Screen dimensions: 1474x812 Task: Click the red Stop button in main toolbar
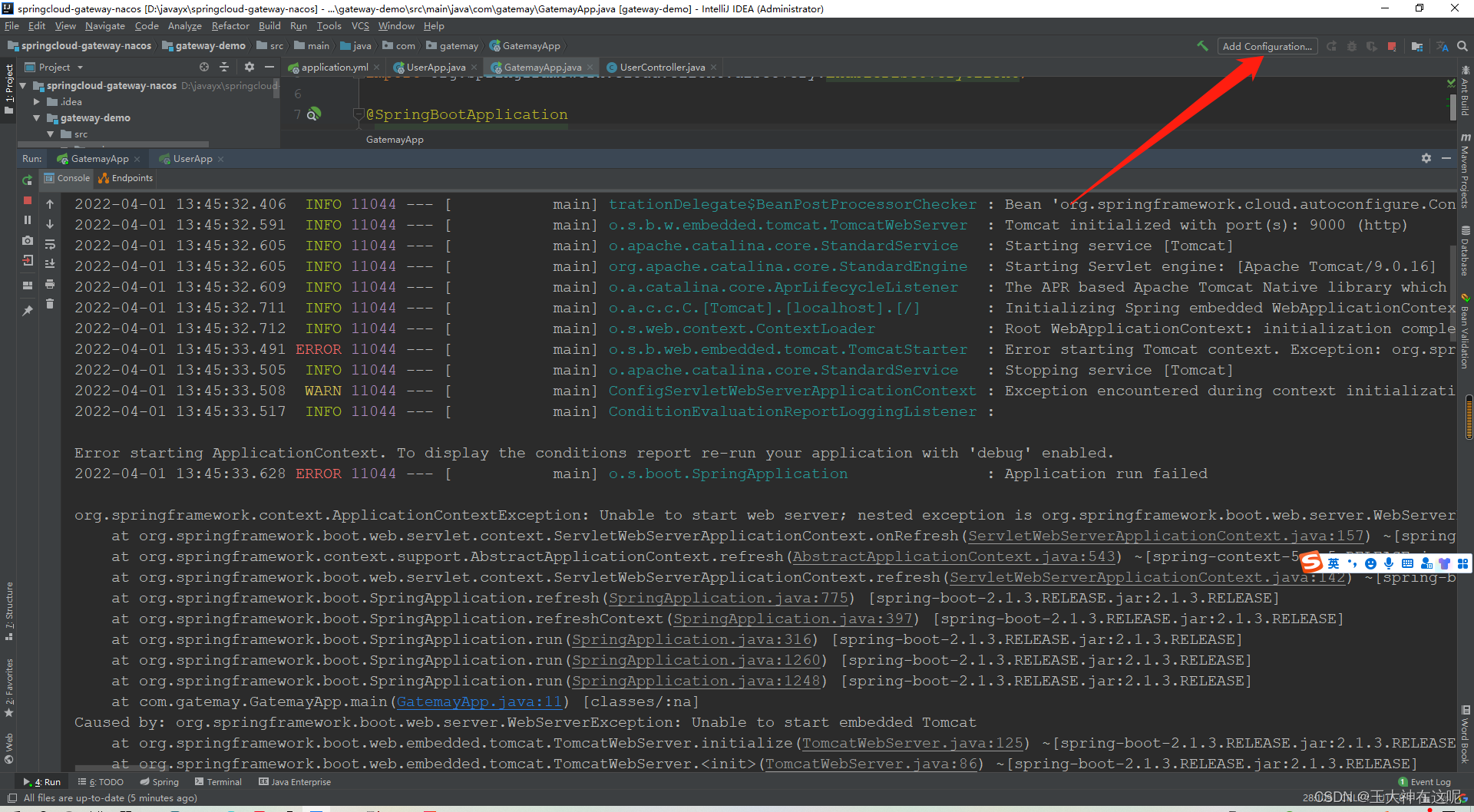1392,47
